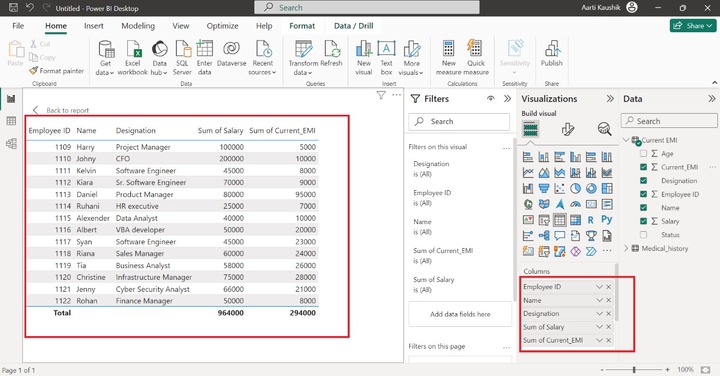Choose the R script visual
This screenshot has height=376, width=720.
pyautogui.click(x=591, y=220)
